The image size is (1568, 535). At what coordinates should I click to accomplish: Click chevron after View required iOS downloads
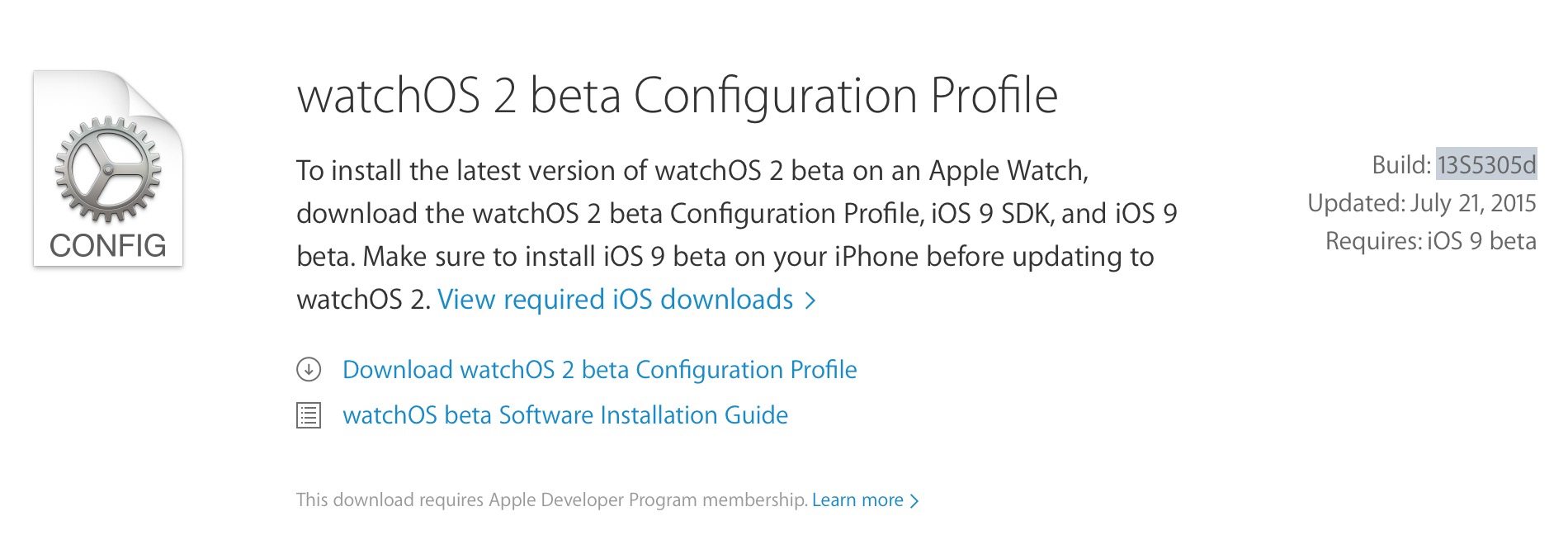pyautogui.click(x=810, y=301)
